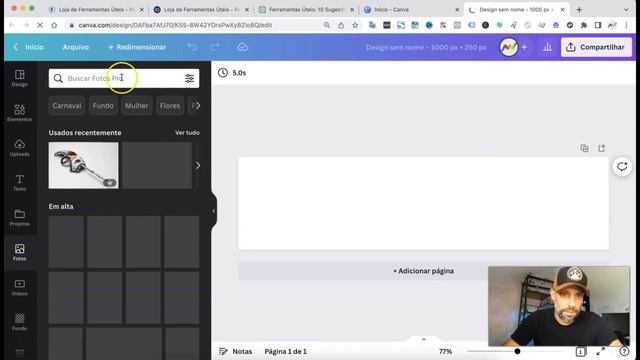Open the browser three-dot menu
The image size is (640, 360).
tap(626, 25)
